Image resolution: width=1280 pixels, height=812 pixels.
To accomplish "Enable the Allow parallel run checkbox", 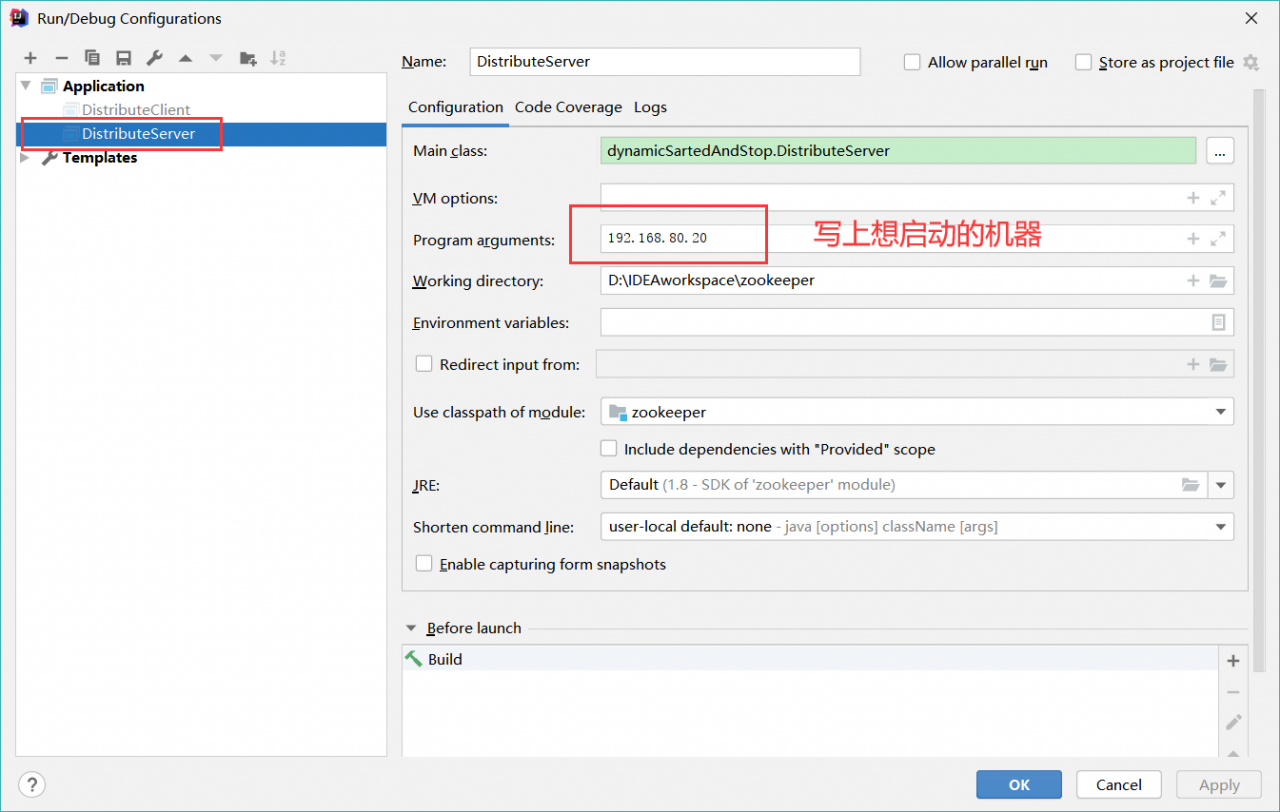I will [912, 62].
